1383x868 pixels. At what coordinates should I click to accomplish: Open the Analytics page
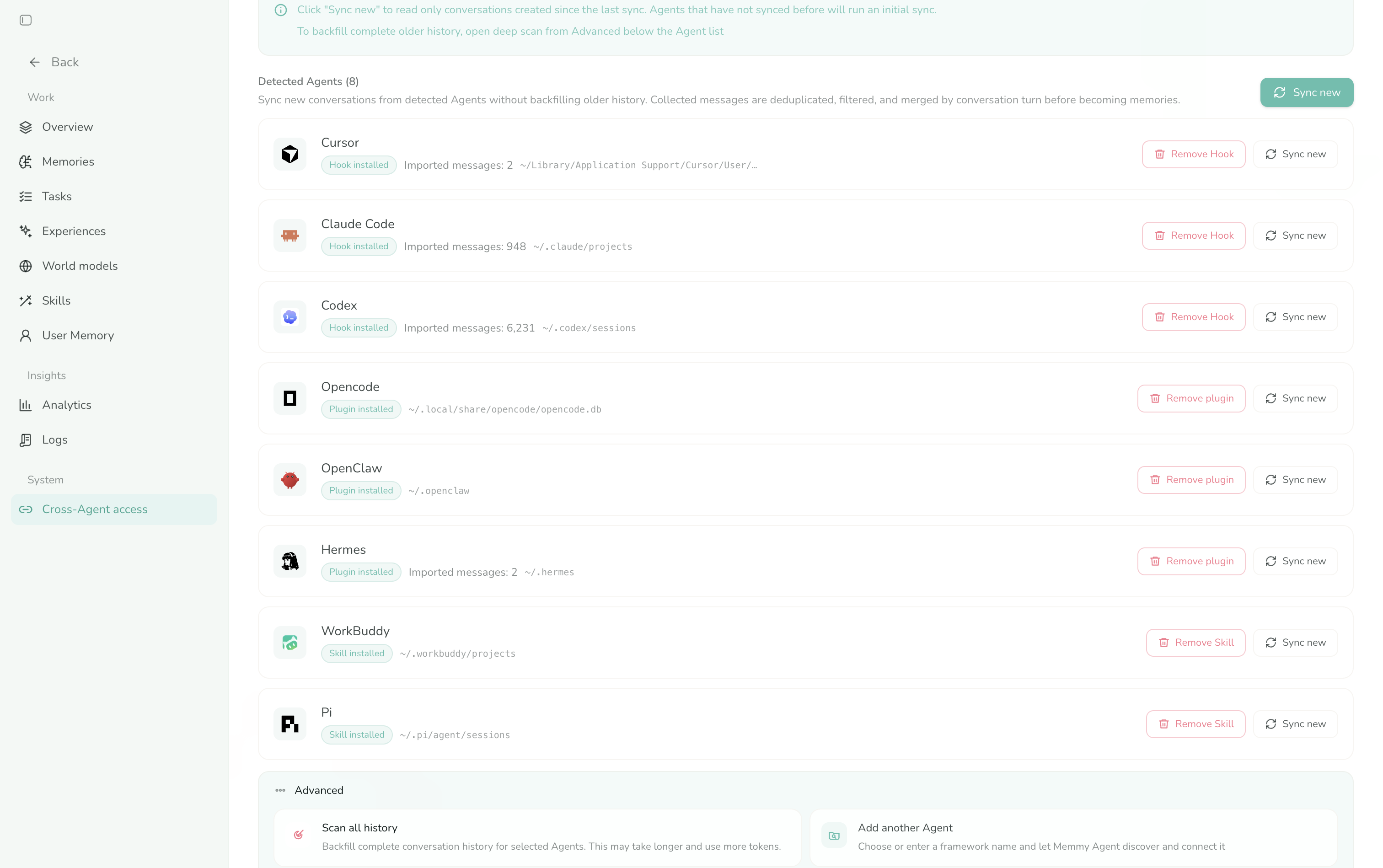(x=114, y=405)
